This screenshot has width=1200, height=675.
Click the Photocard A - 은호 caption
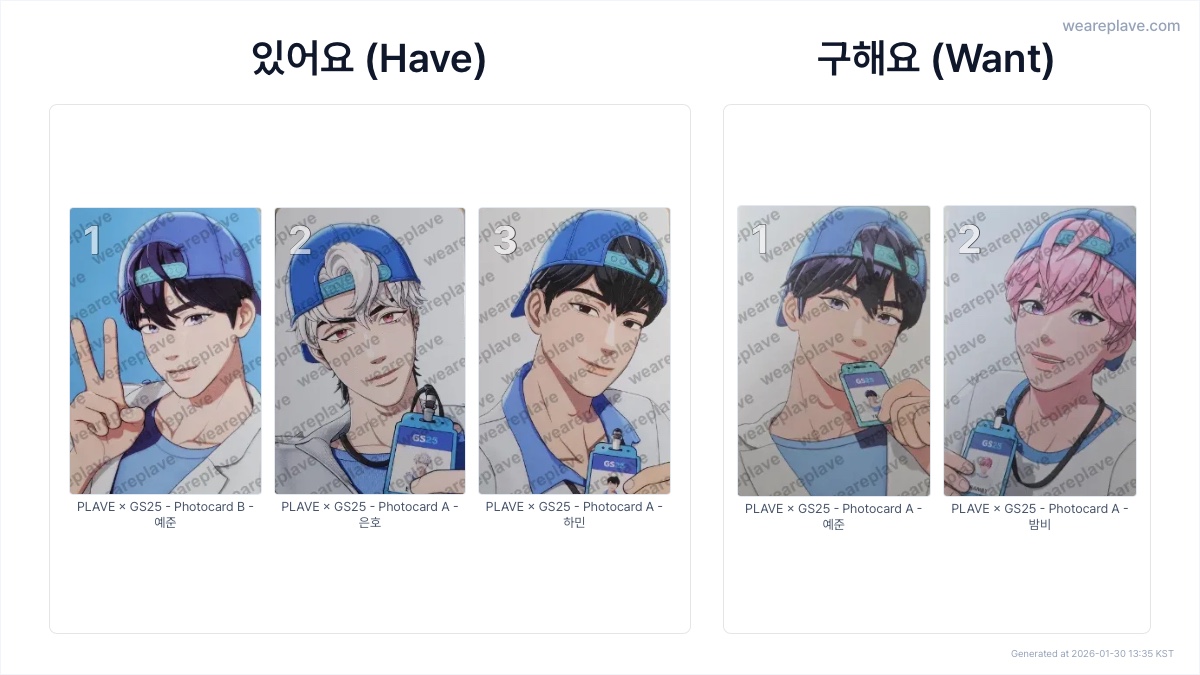[370, 514]
